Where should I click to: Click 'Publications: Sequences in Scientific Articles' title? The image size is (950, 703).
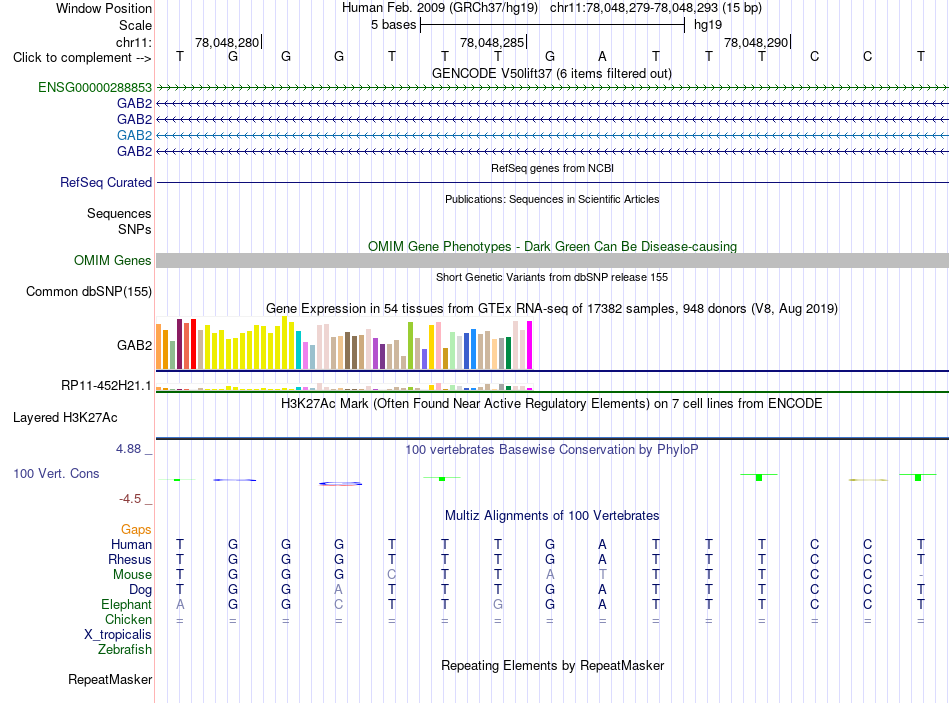point(552,199)
